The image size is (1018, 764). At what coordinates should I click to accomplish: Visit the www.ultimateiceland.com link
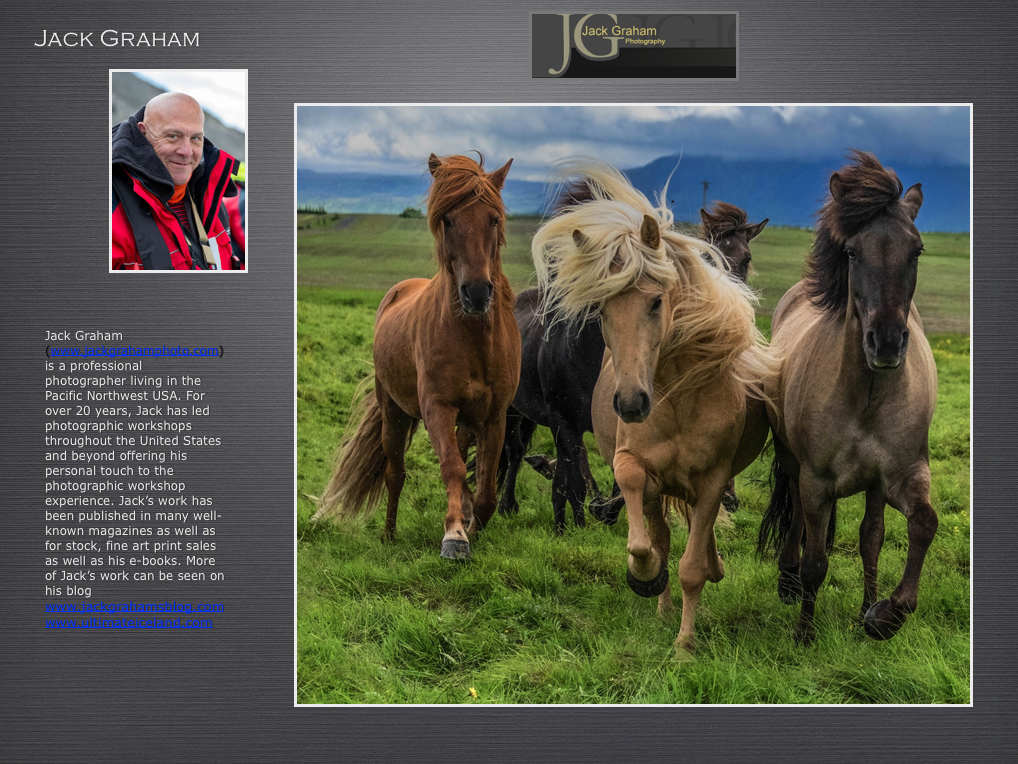tap(129, 622)
